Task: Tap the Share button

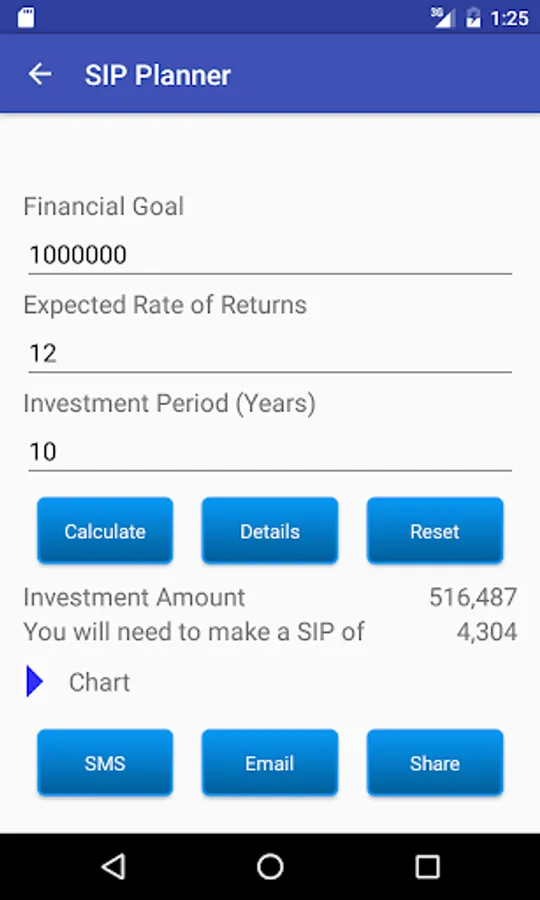Action: [435, 763]
